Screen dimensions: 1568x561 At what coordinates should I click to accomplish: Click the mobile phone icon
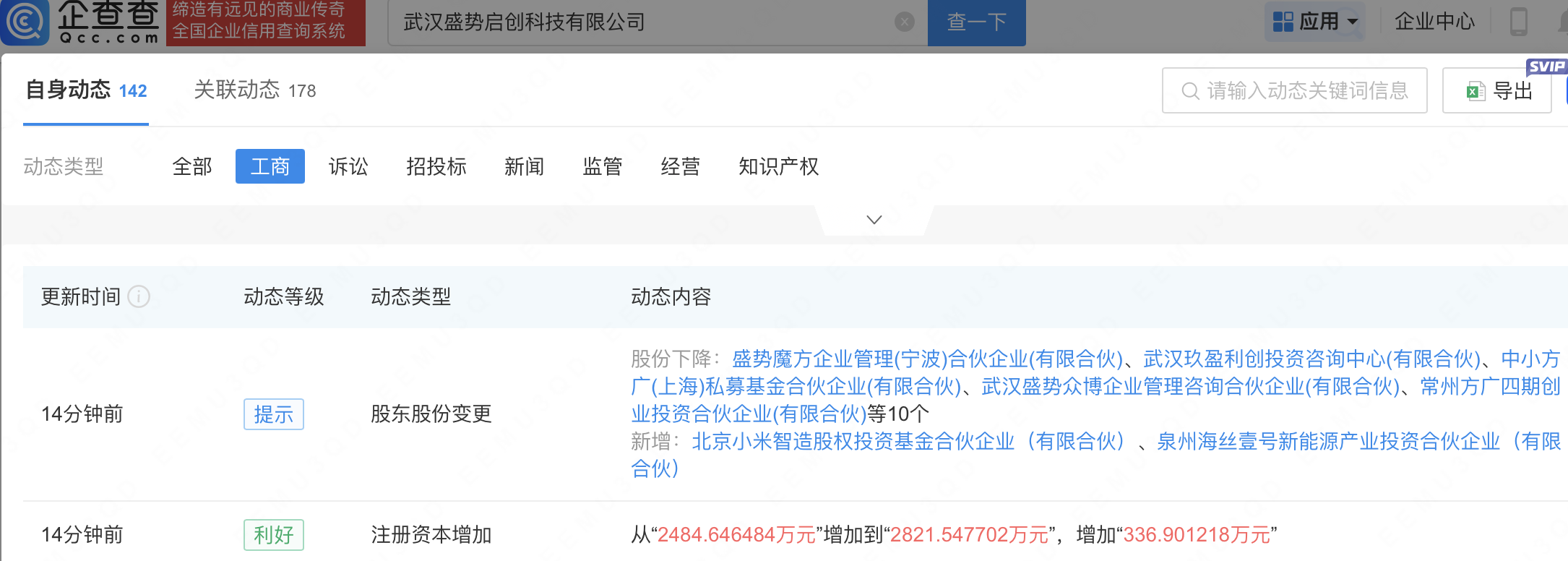(1518, 22)
